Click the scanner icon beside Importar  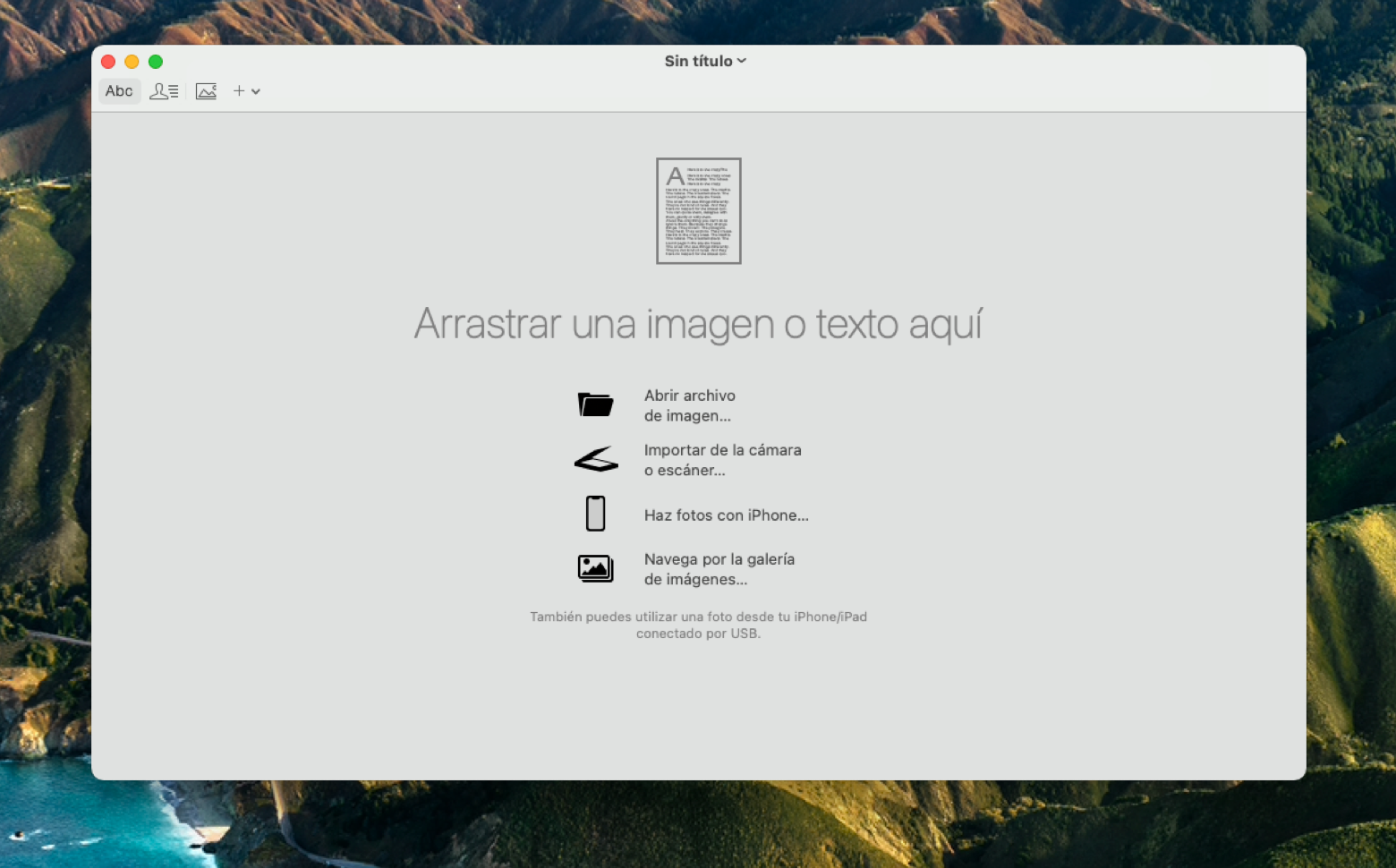coord(595,459)
